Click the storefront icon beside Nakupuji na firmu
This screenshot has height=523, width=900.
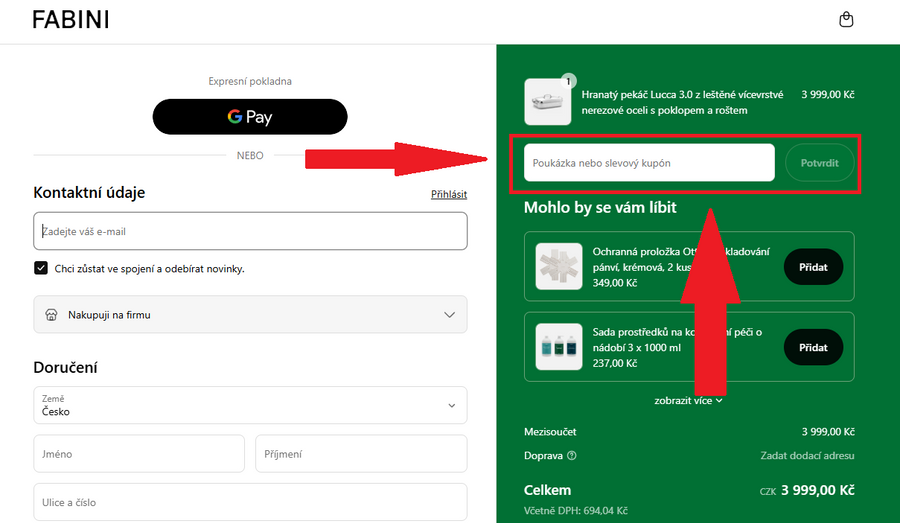click(x=51, y=315)
